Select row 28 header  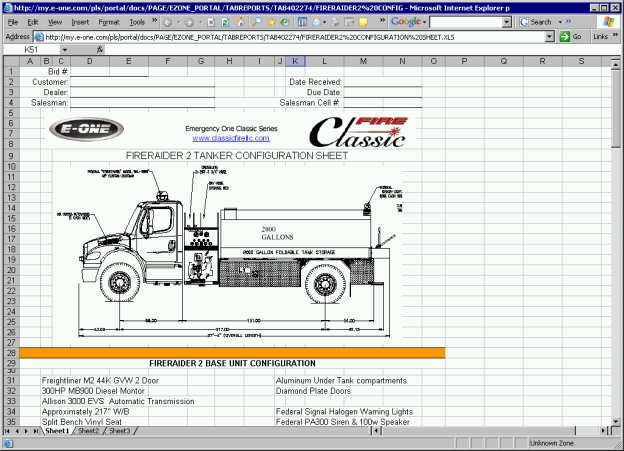click(12, 353)
